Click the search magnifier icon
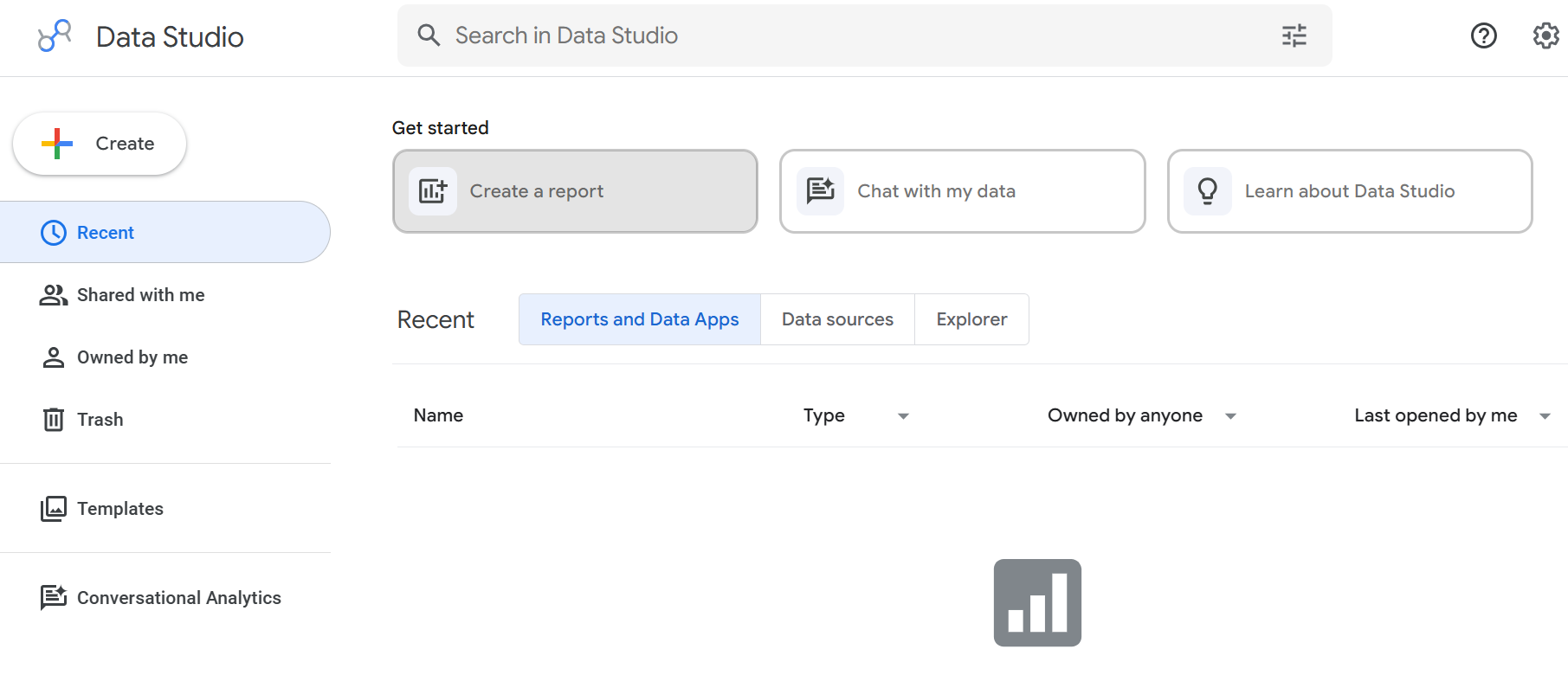 (x=429, y=35)
